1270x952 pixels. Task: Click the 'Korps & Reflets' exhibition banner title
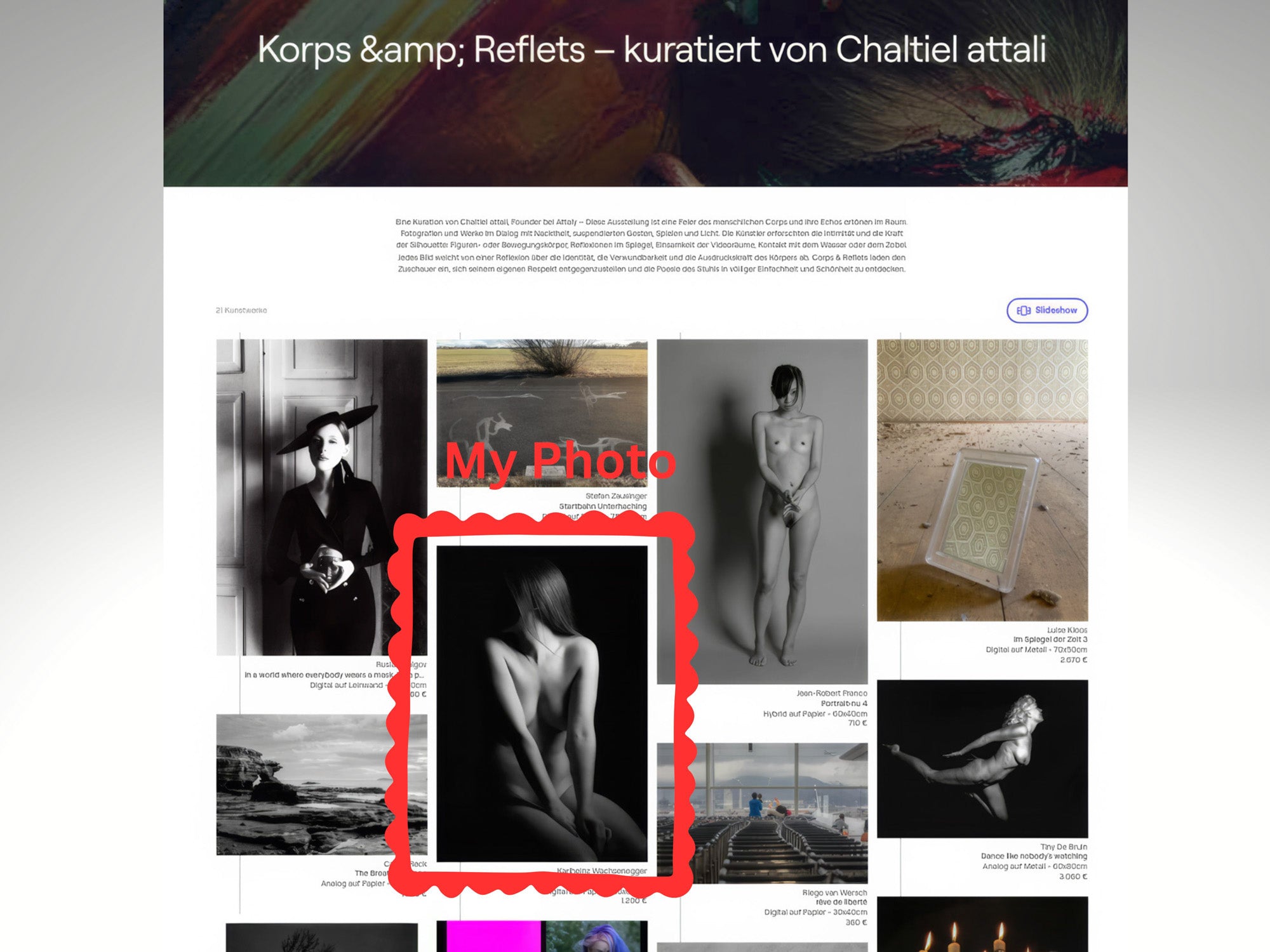652,50
